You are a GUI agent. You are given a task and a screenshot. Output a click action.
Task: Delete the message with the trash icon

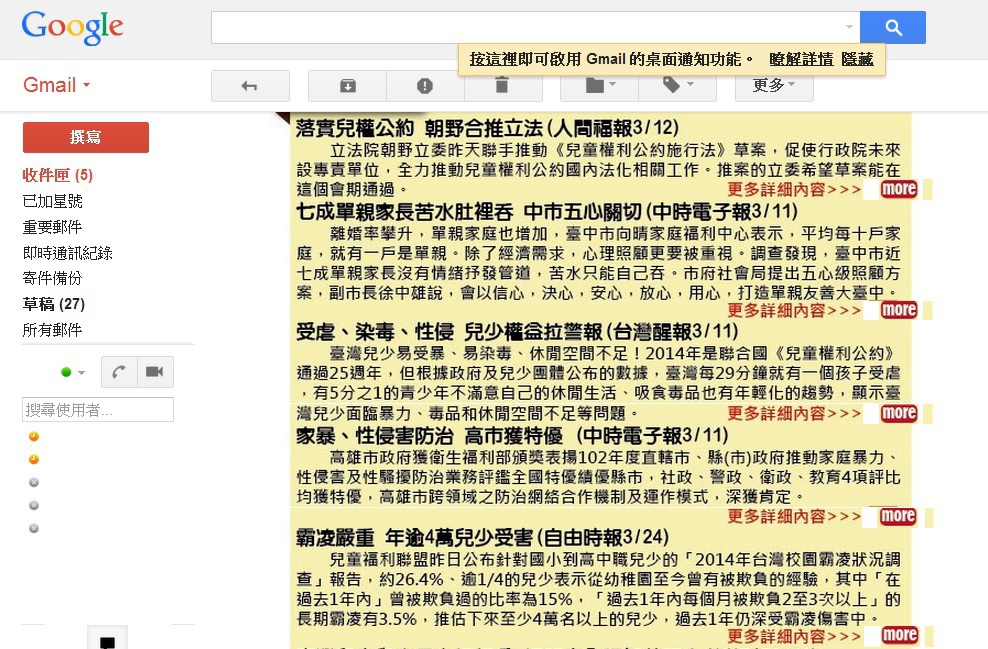(x=503, y=86)
